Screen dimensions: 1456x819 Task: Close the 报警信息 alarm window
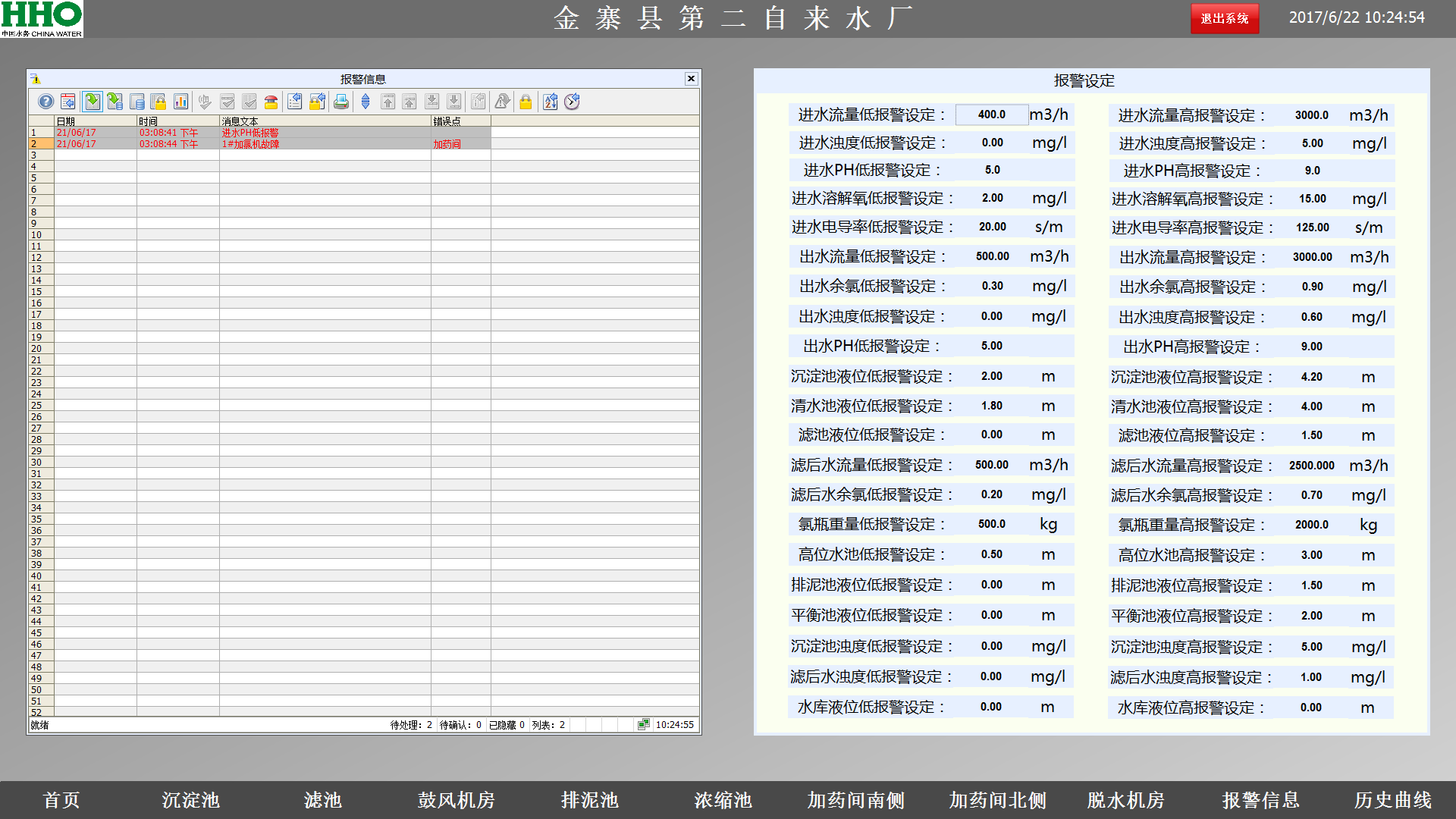click(x=691, y=79)
